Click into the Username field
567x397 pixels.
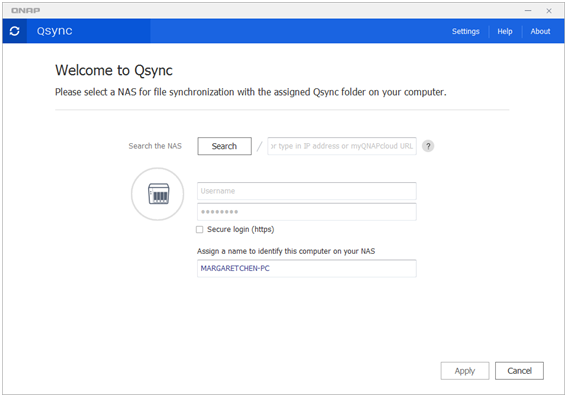click(x=307, y=191)
